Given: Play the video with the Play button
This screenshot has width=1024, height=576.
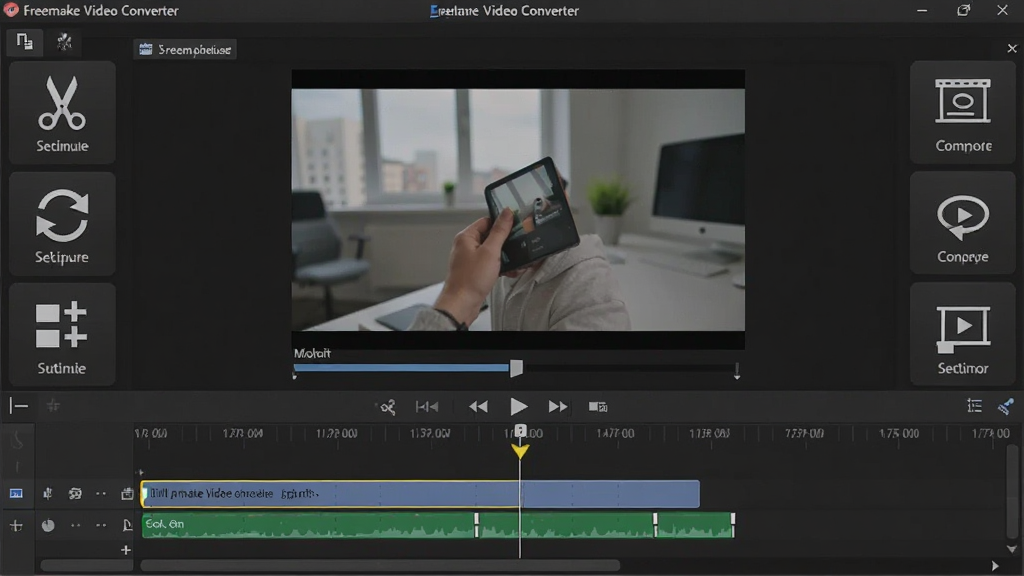Looking at the screenshot, I should tap(519, 407).
